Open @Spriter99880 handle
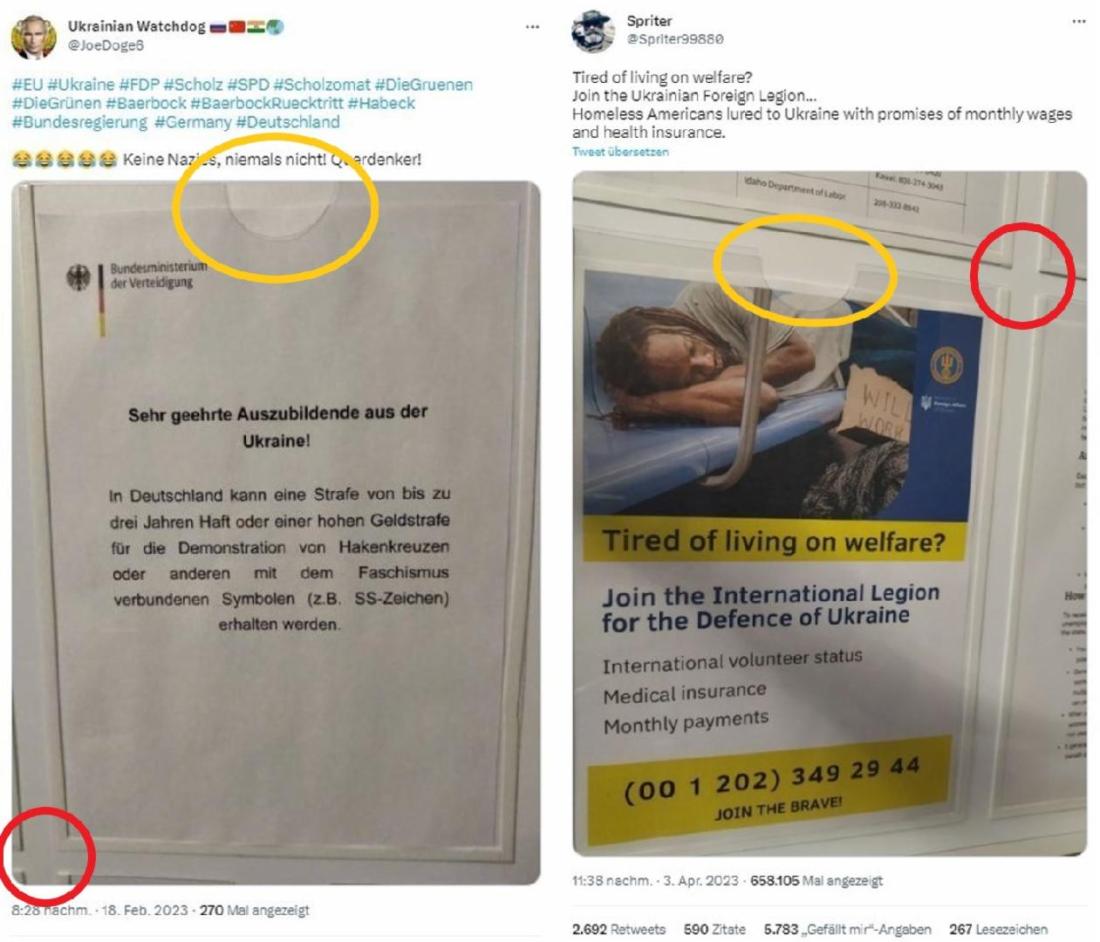Screen dimensions: 1100x942 pos(675,39)
